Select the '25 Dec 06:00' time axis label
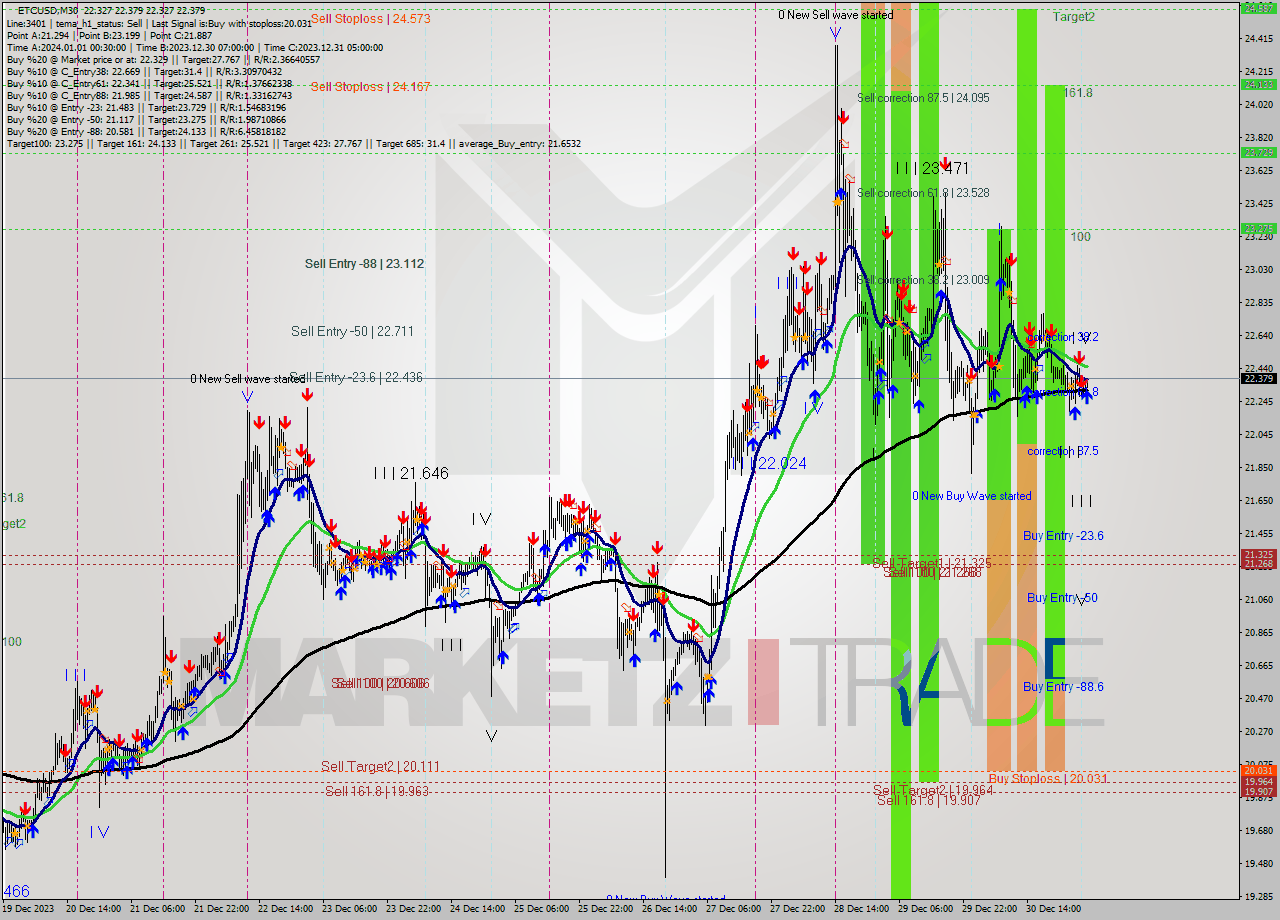The image size is (1280, 920). coord(541,909)
